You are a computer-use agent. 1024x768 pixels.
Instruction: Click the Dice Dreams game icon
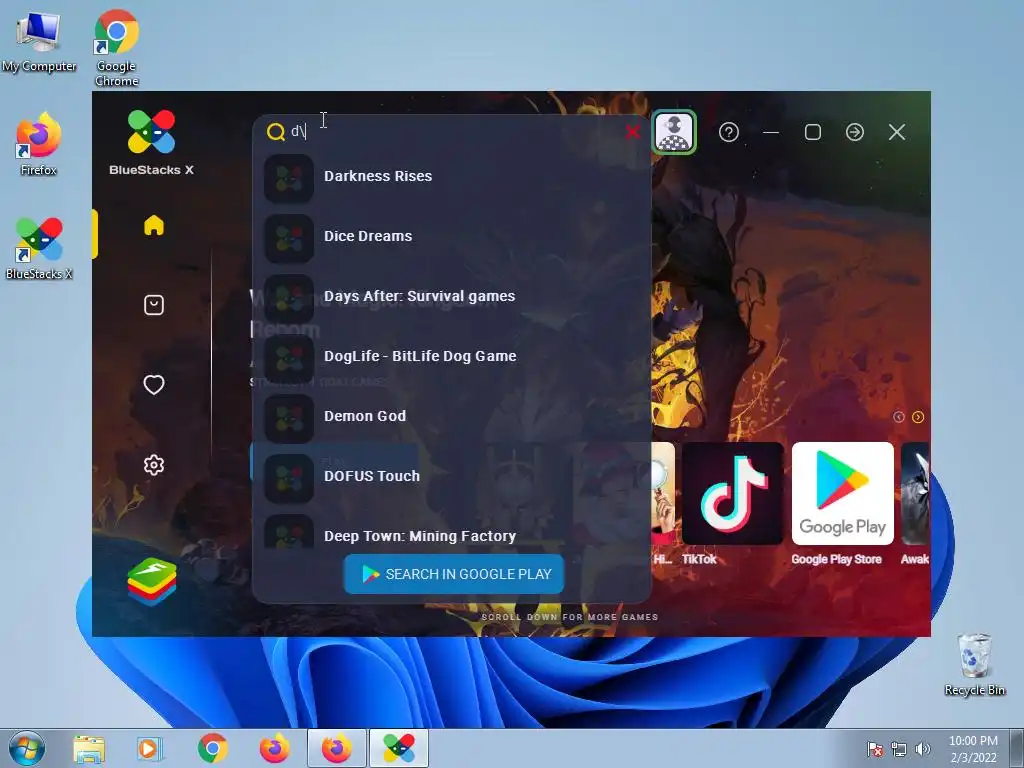click(x=289, y=238)
